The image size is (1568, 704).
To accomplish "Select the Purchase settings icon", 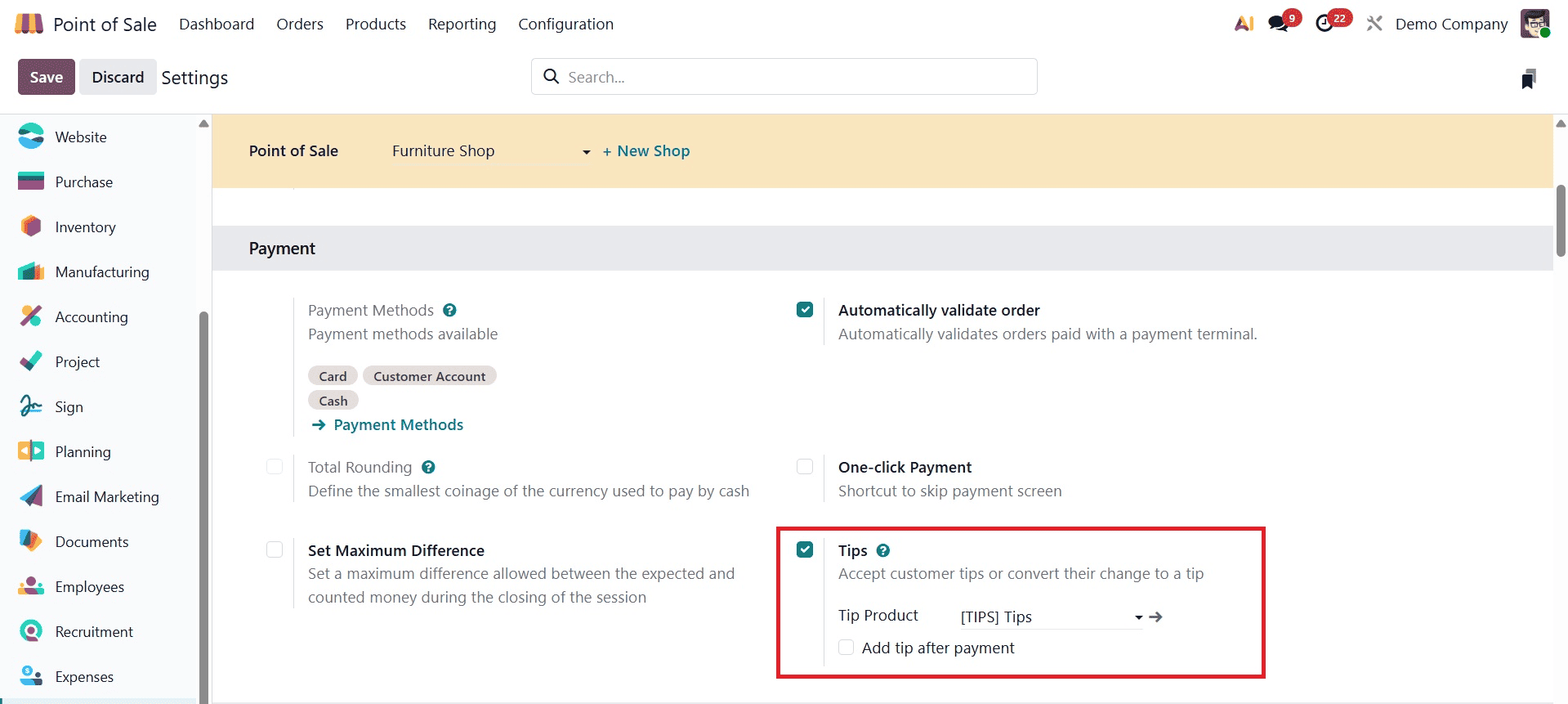I will coord(31,182).
